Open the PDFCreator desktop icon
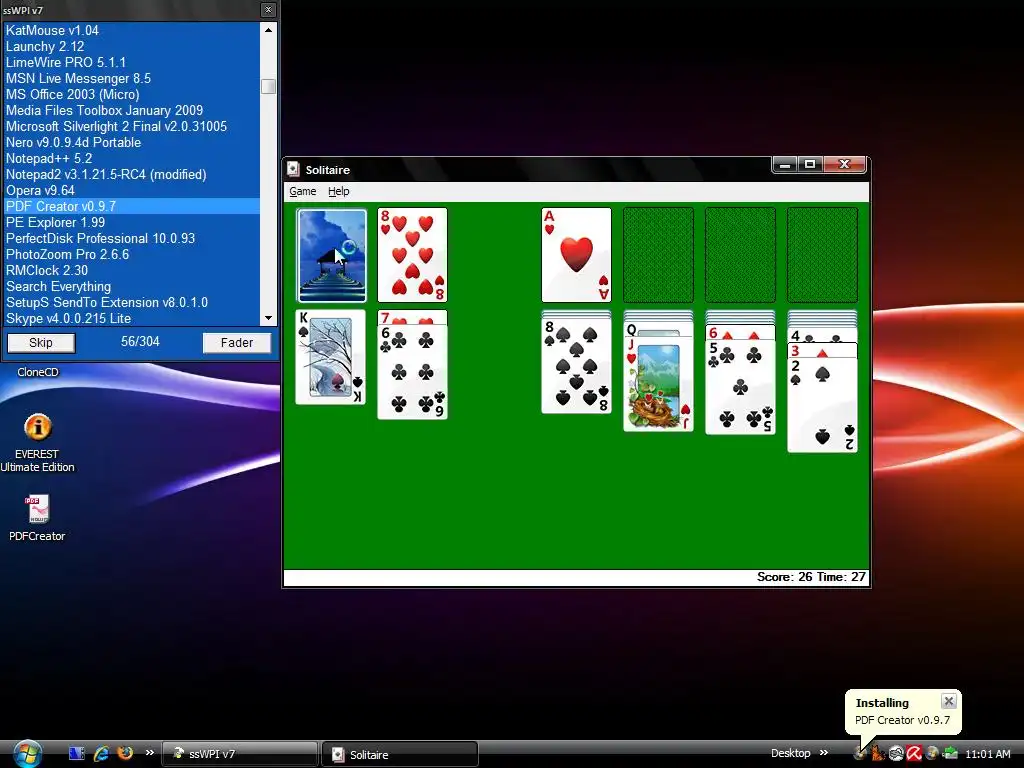 37,519
